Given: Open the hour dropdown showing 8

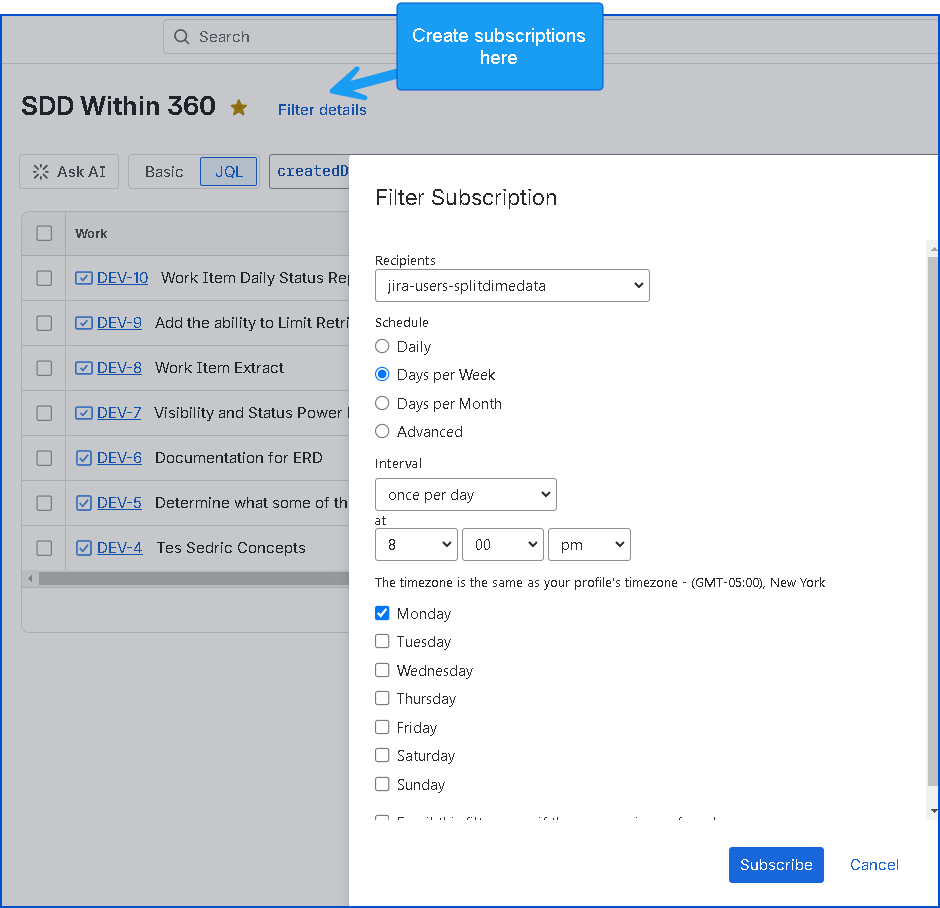Looking at the screenshot, I should pyautogui.click(x=416, y=544).
